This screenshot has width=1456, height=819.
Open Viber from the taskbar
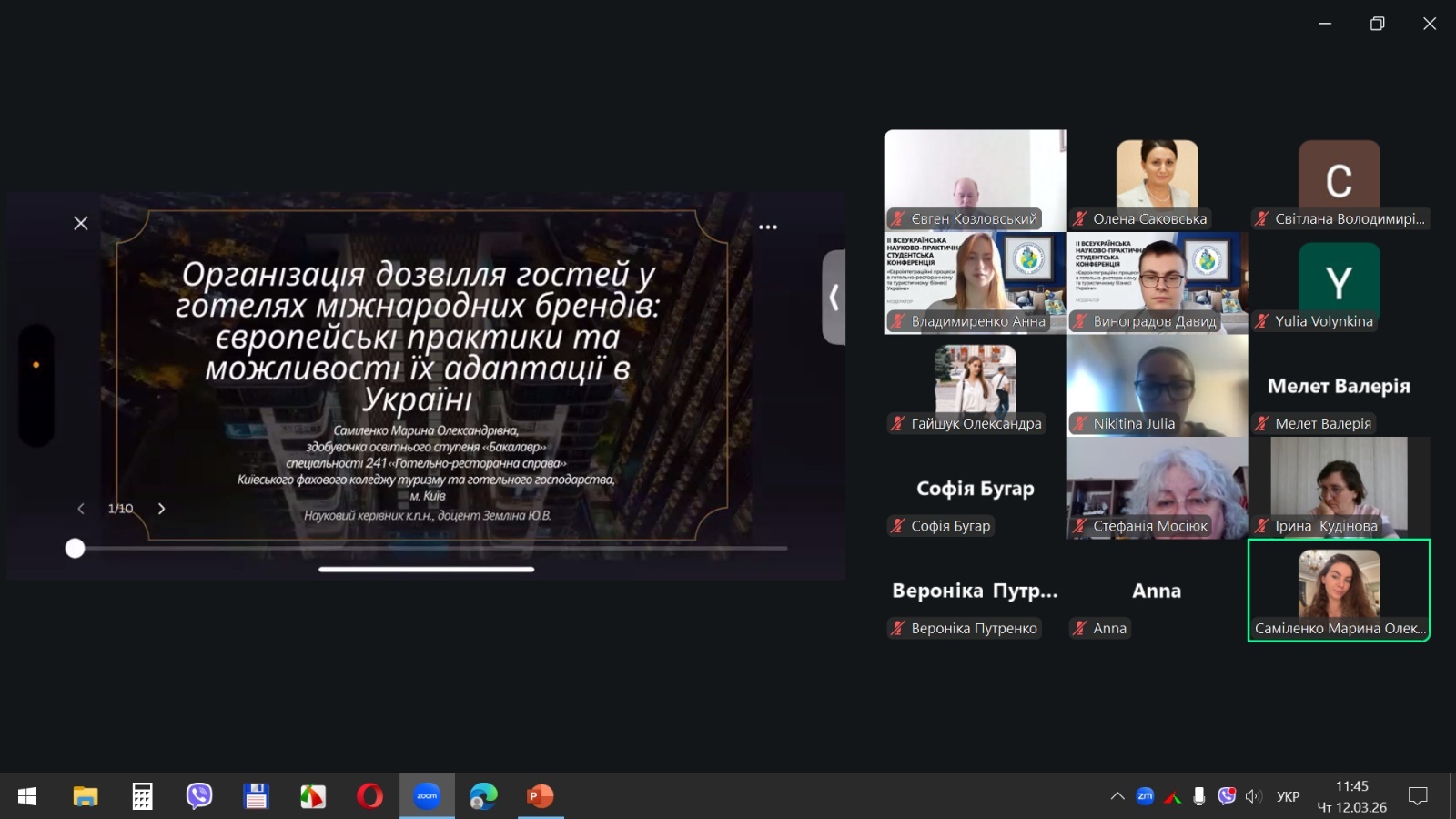pyautogui.click(x=199, y=796)
